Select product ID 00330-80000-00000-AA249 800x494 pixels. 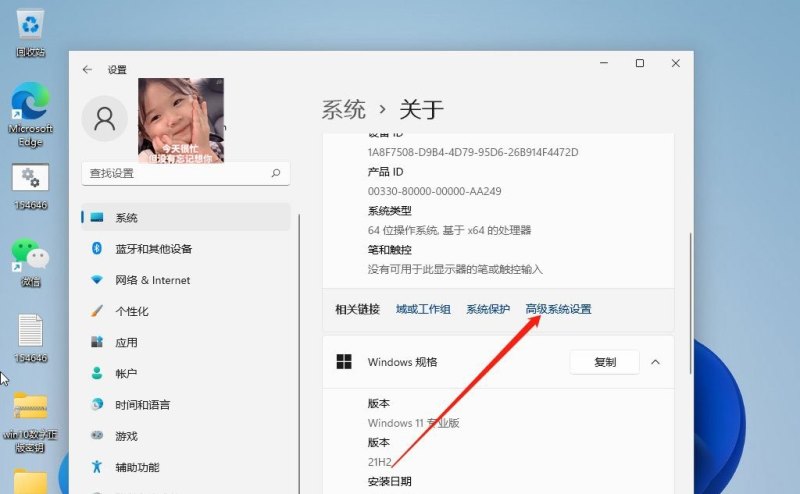tap(434, 191)
